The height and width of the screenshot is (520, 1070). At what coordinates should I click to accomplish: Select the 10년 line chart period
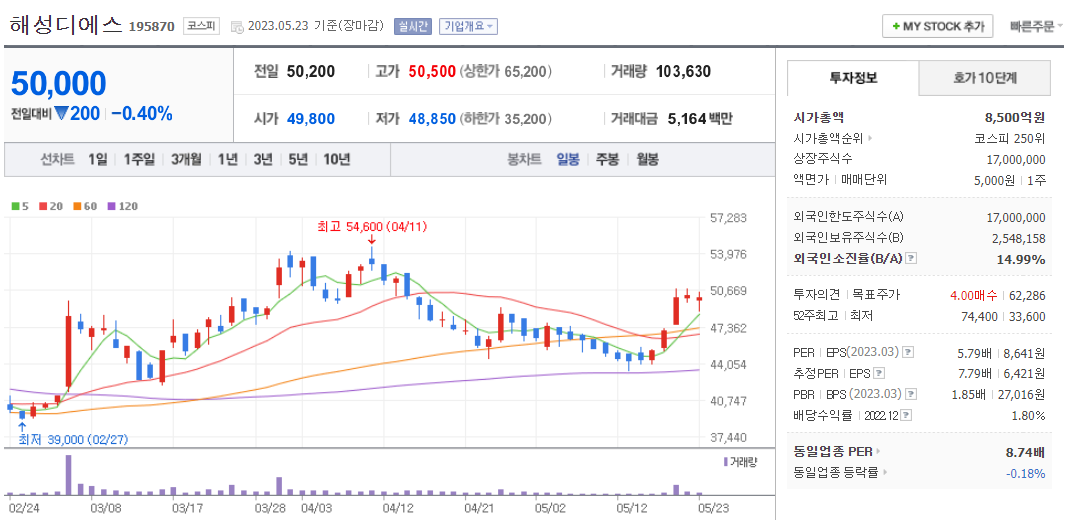(336, 160)
